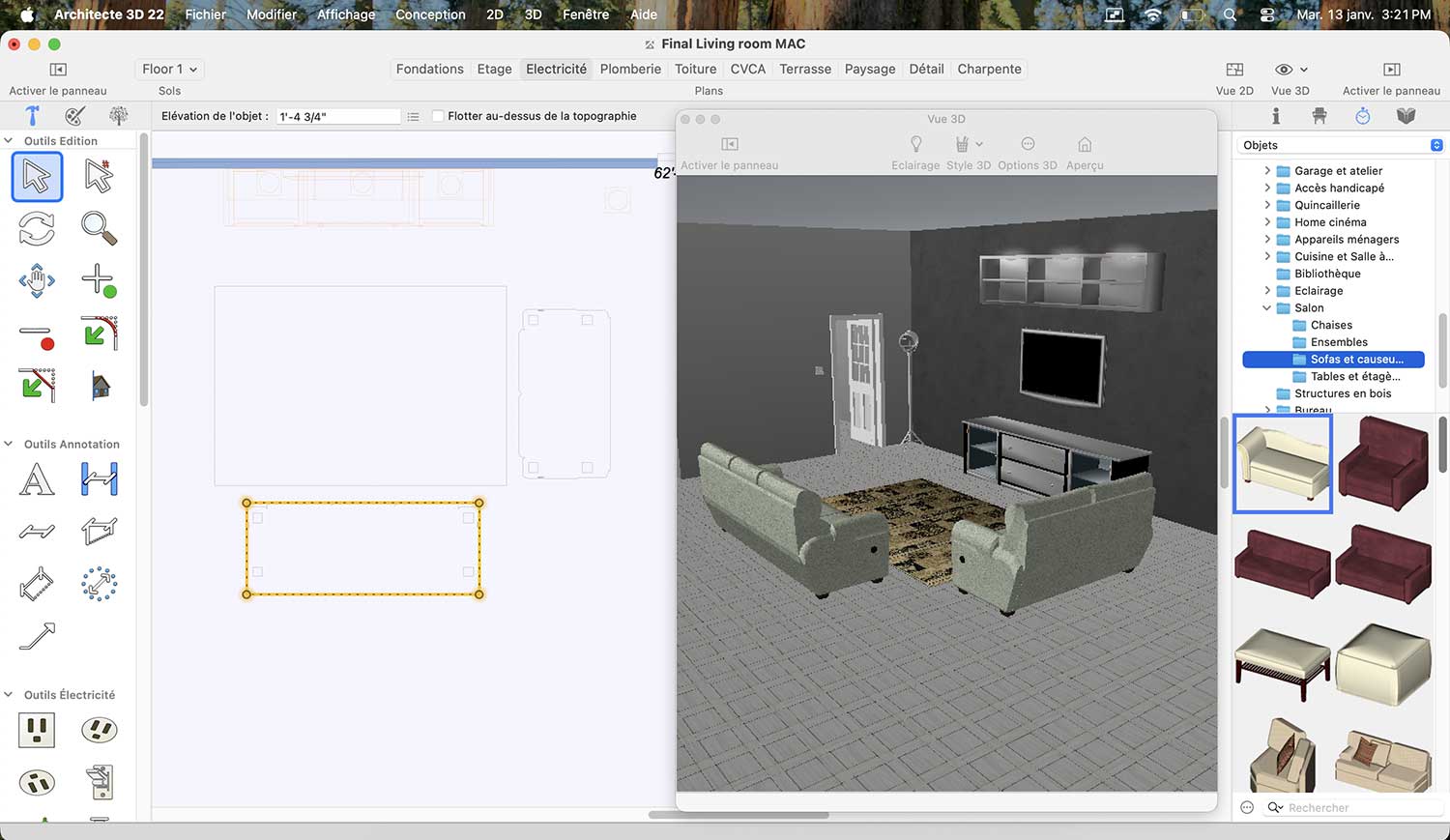Image resolution: width=1450 pixels, height=840 pixels.
Task: Place a square electrical outlet
Action: [37, 730]
